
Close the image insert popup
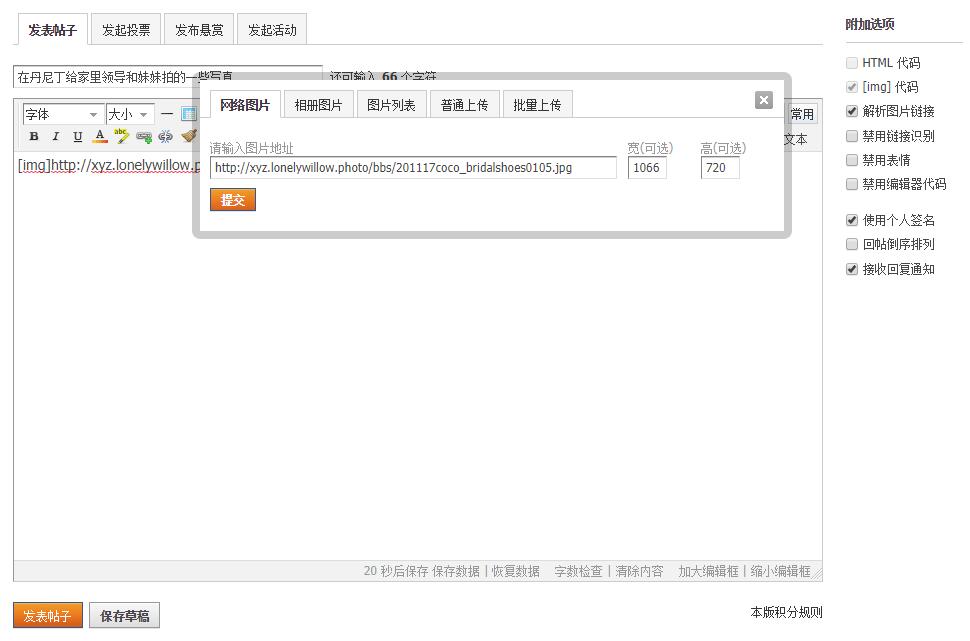[x=764, y=100]
